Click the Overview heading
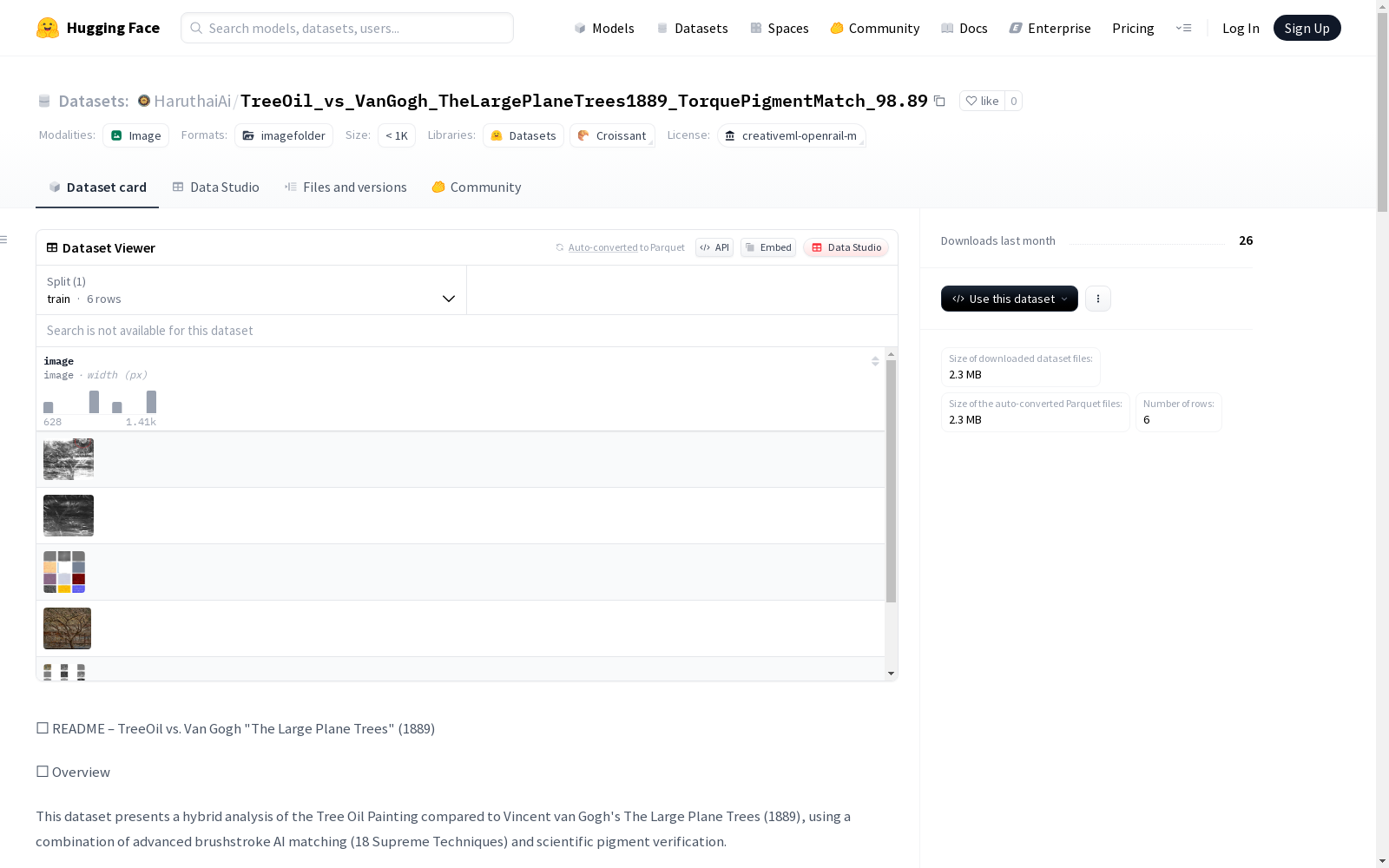The image size is (1389, 868). (x=73, y=773)
